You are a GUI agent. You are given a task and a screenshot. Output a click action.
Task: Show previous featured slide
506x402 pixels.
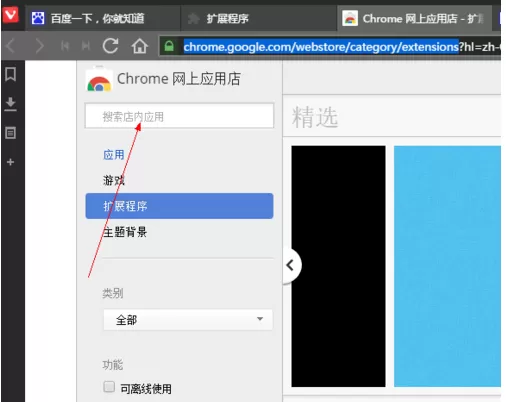(x=291, y=266)
